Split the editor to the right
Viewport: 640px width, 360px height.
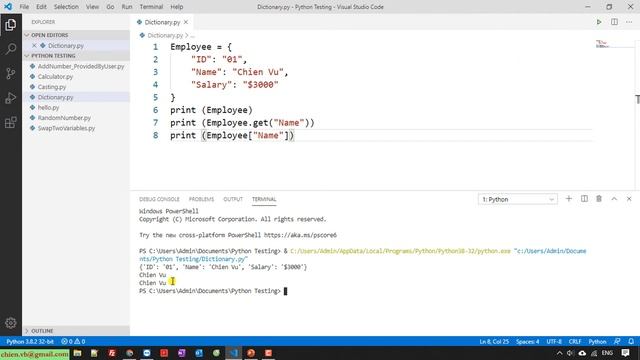[x=614, y=22]
